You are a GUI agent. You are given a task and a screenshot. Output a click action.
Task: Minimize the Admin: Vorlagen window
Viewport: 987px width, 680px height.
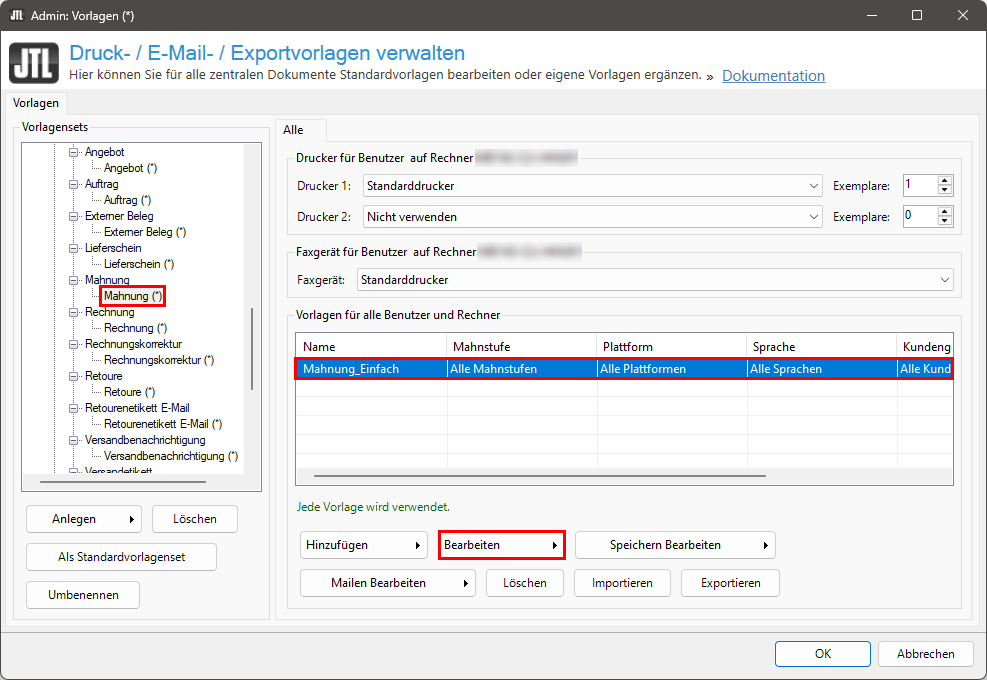pyautogui.click(x=872, y=15)
